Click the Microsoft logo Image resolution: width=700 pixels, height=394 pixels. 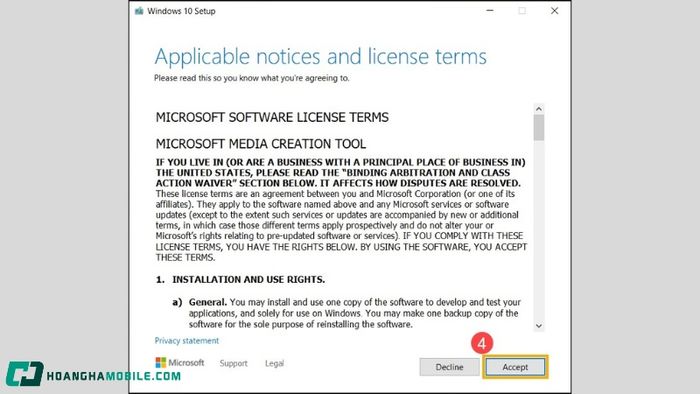(179, 363)
